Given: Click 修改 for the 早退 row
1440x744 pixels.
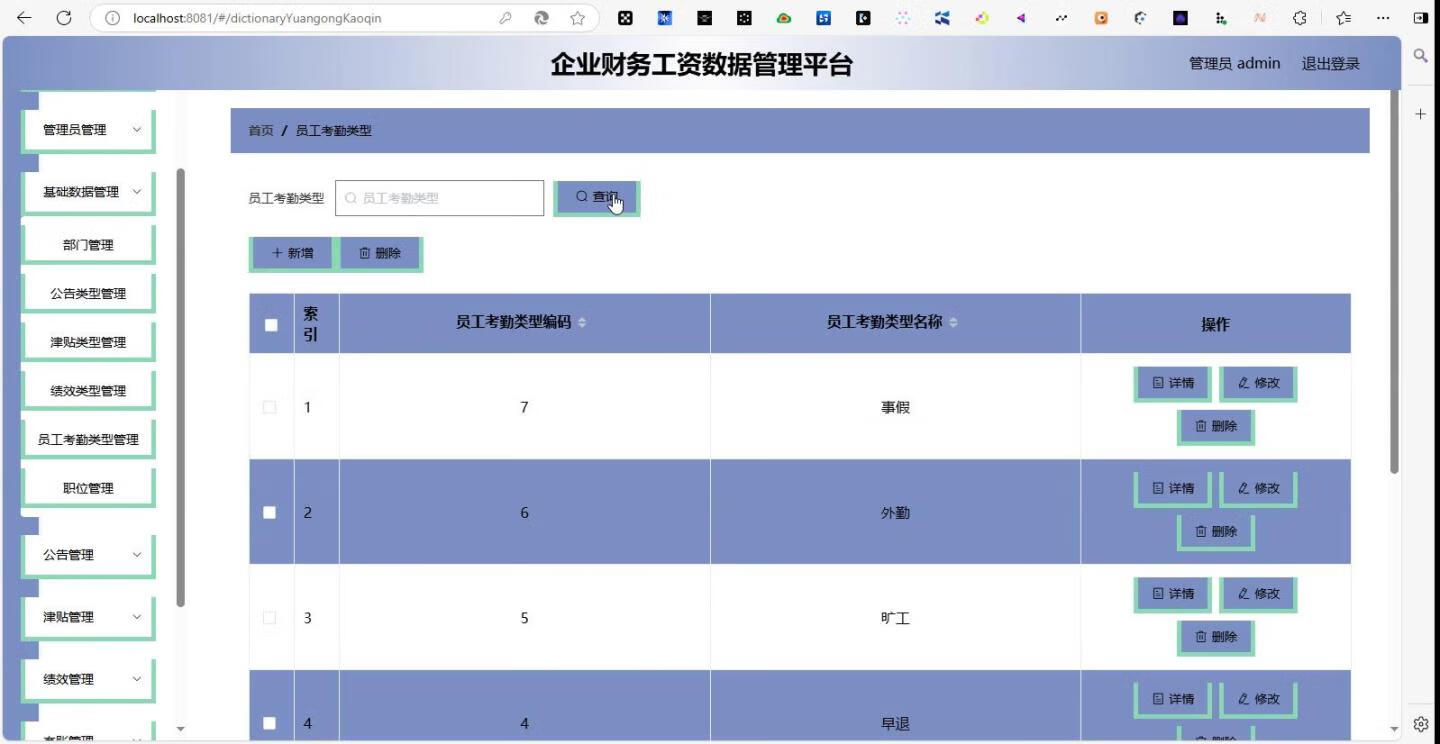Looking at the screenshot, I should [x=1258, y=699].
